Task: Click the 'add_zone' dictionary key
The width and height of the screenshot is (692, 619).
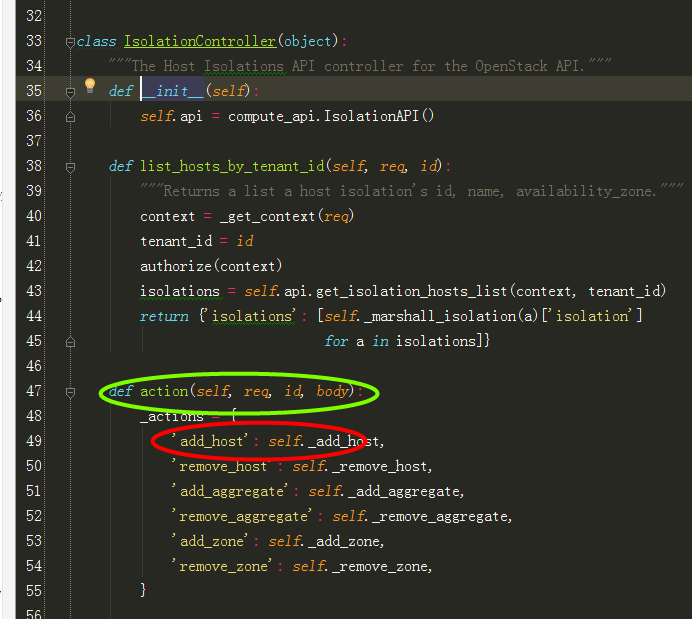Action: [210, 541]
